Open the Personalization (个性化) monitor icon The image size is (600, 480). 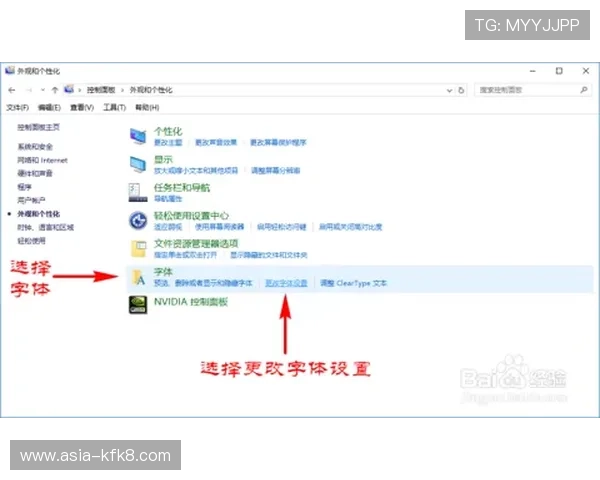138,136
